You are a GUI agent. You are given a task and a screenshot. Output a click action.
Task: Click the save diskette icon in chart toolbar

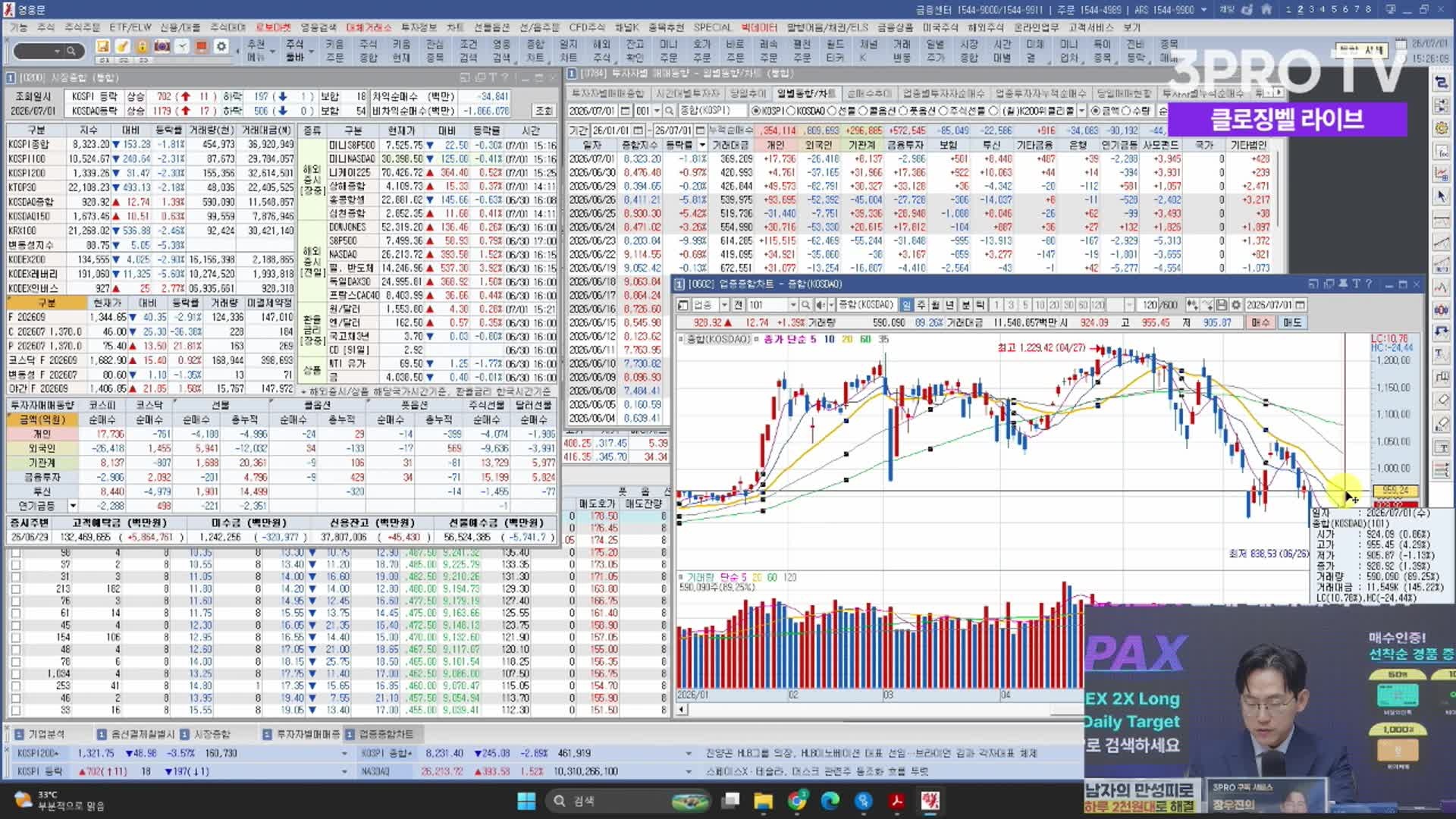click(x=1221, y=305)
